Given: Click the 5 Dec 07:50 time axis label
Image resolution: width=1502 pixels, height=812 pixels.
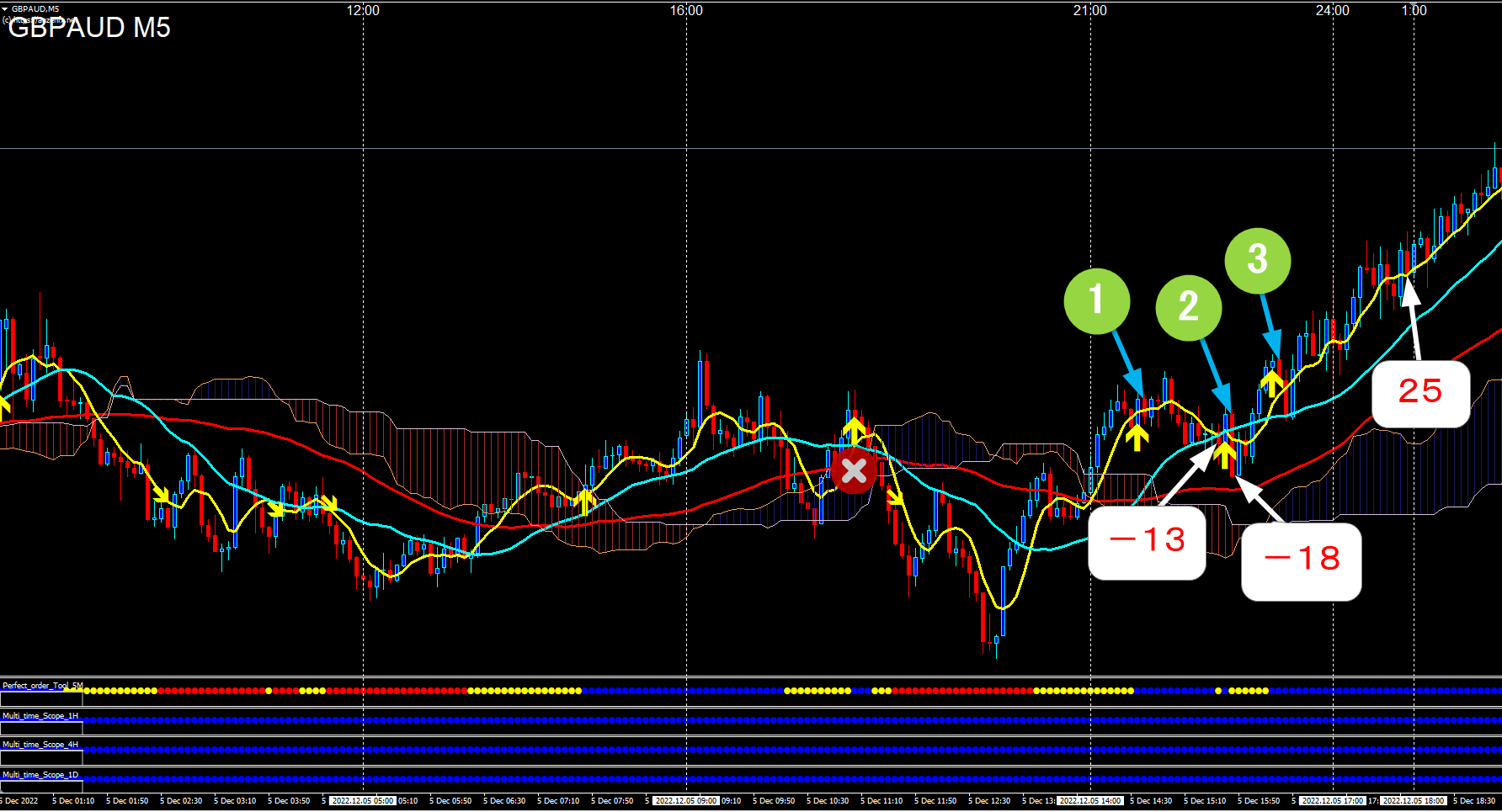Looking at the screenshot, I should click(612, 801).
